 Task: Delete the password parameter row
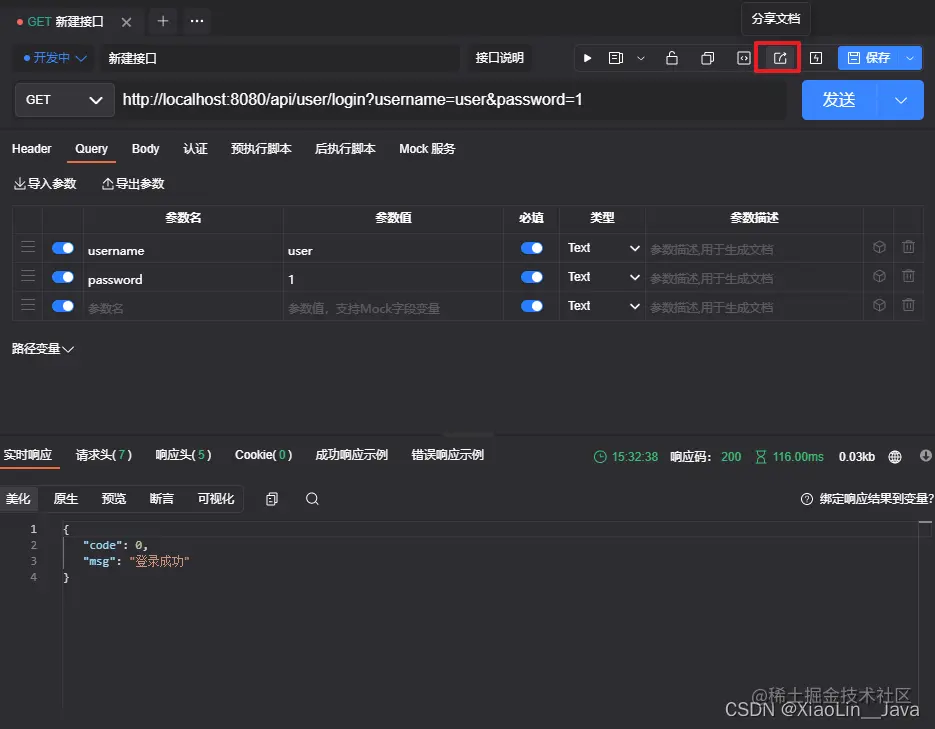tap(908, 276)
